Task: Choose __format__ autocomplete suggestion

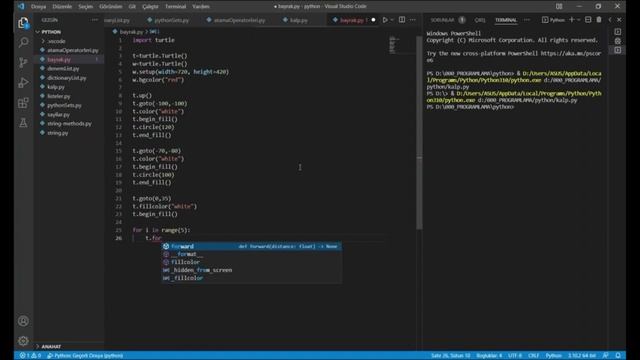Action: tap(251, 254)
